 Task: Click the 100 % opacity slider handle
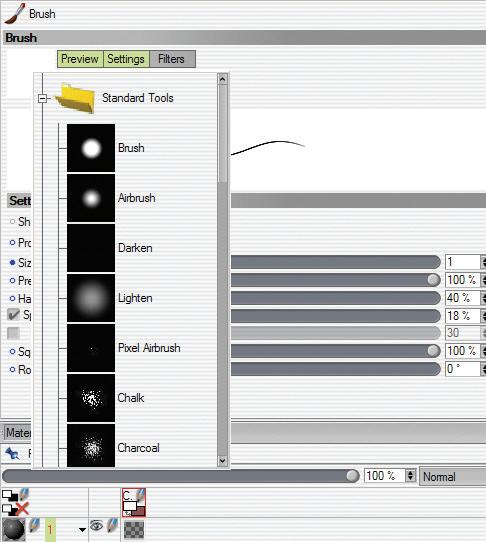352,476
